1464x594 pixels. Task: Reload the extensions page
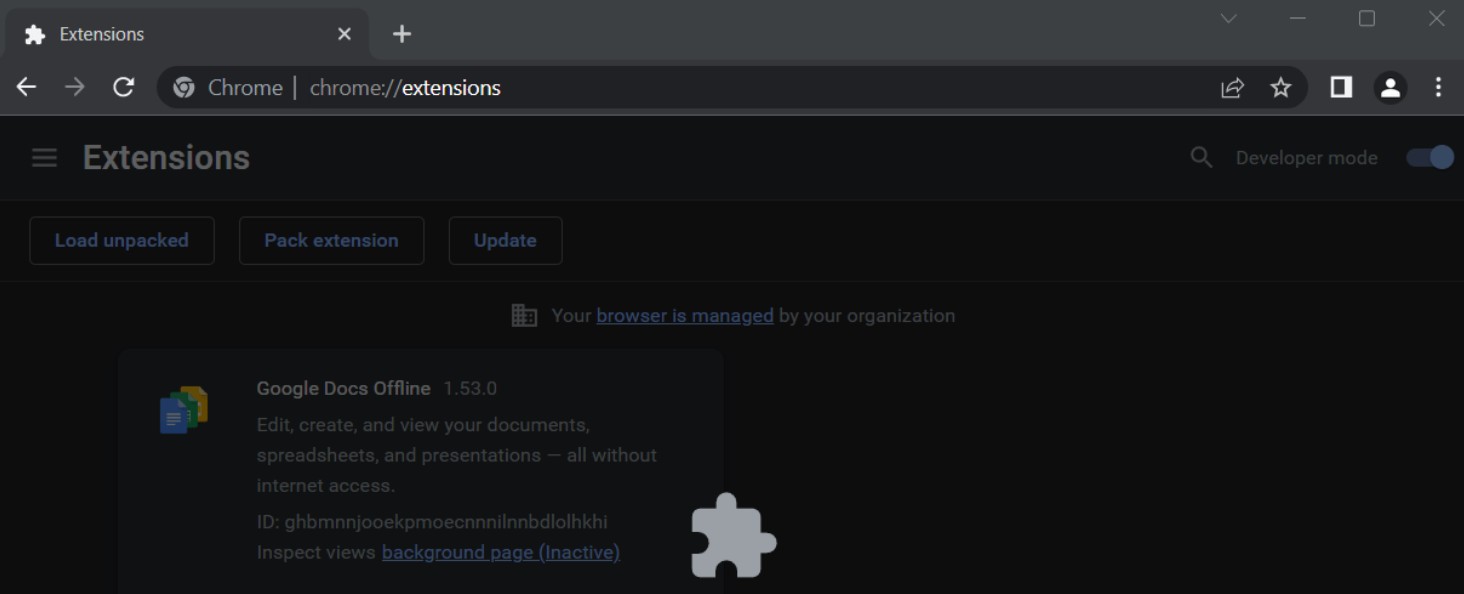tap(123, 88)
